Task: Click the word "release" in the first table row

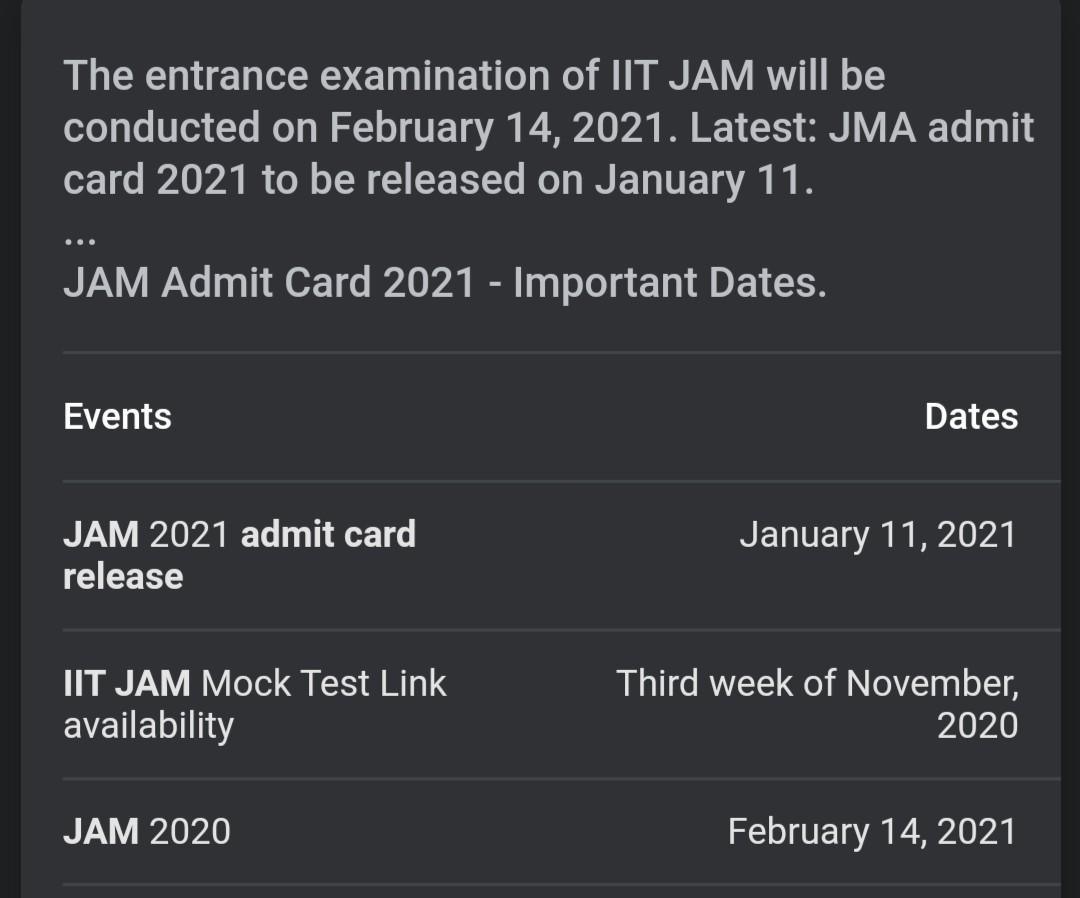Action: pos(123,576)
